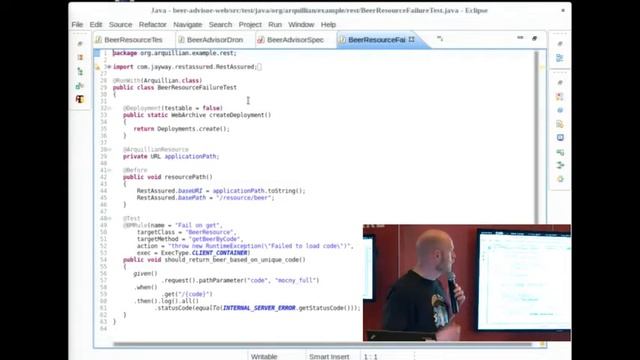
Task: Click 'return Deployments.create();' line
Action: (x=182, y=129)
